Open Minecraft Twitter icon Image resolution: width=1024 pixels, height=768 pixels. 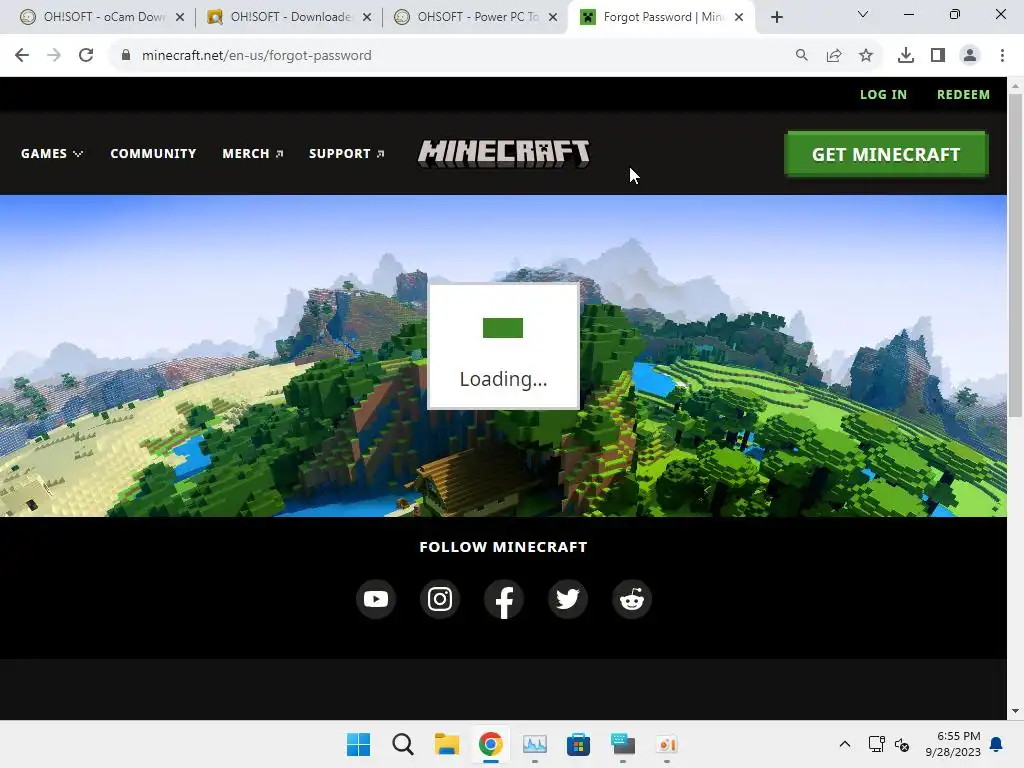pyautogui.click(x=568, y=599)
